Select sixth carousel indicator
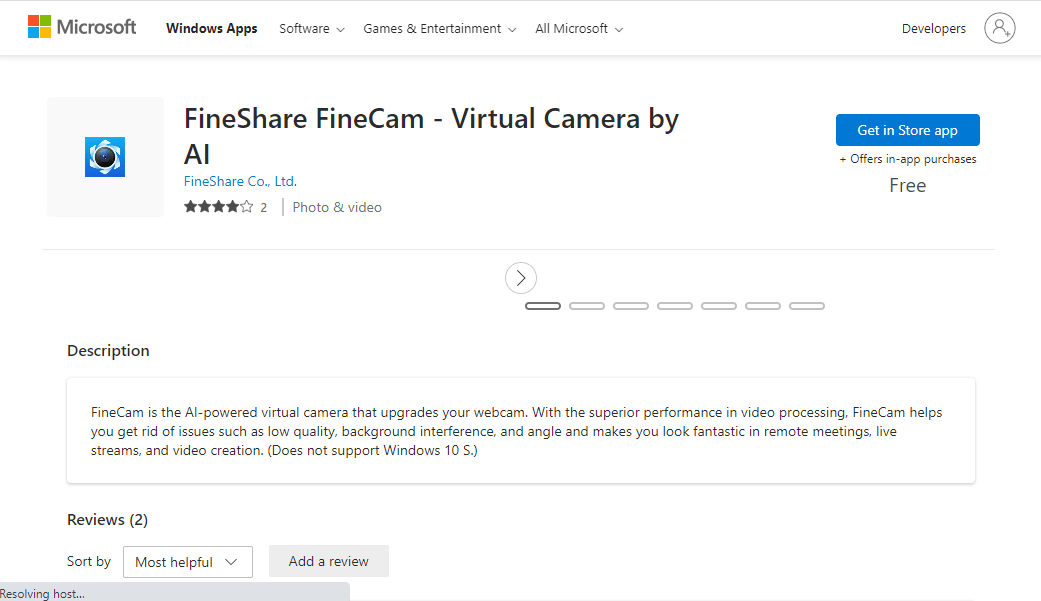This screenshot has width=1041, height=601. point(763,306)
